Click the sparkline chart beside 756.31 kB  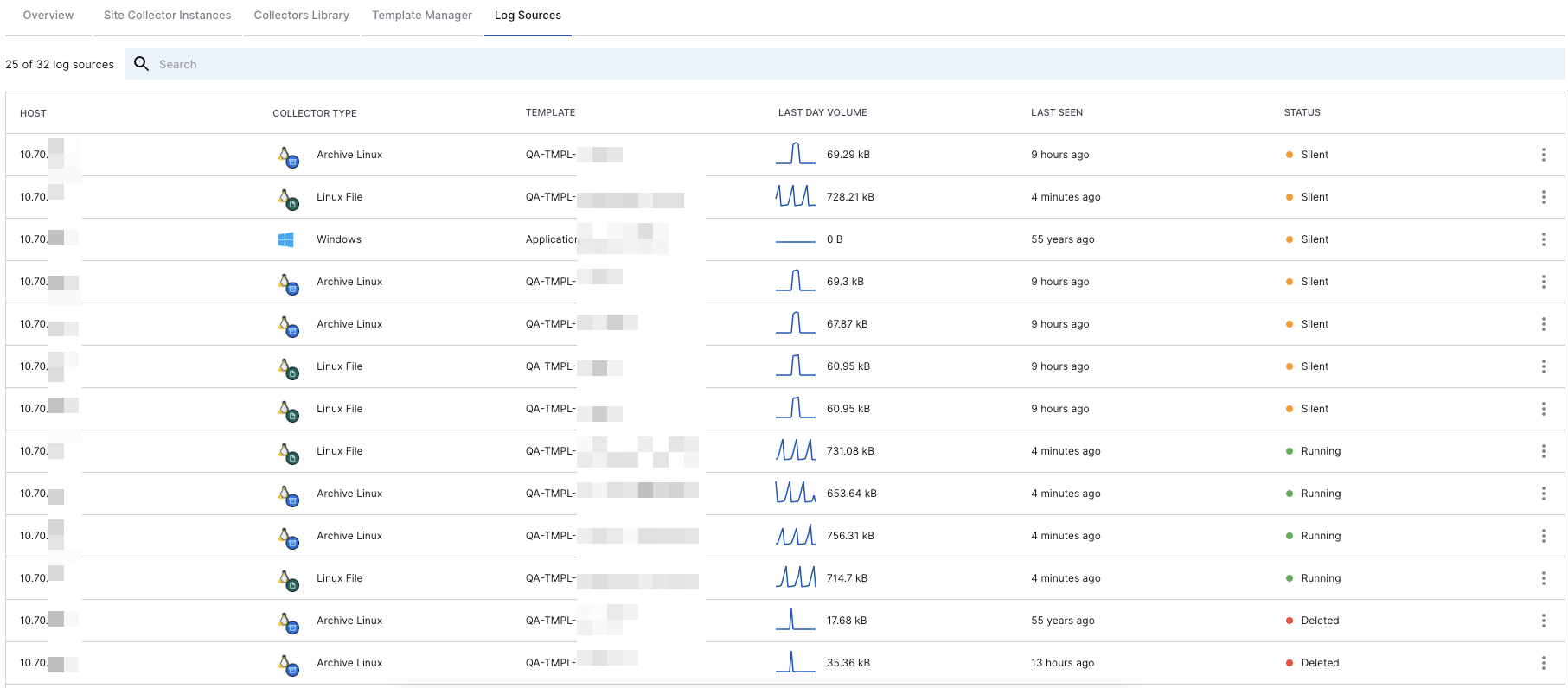(796, 535)
